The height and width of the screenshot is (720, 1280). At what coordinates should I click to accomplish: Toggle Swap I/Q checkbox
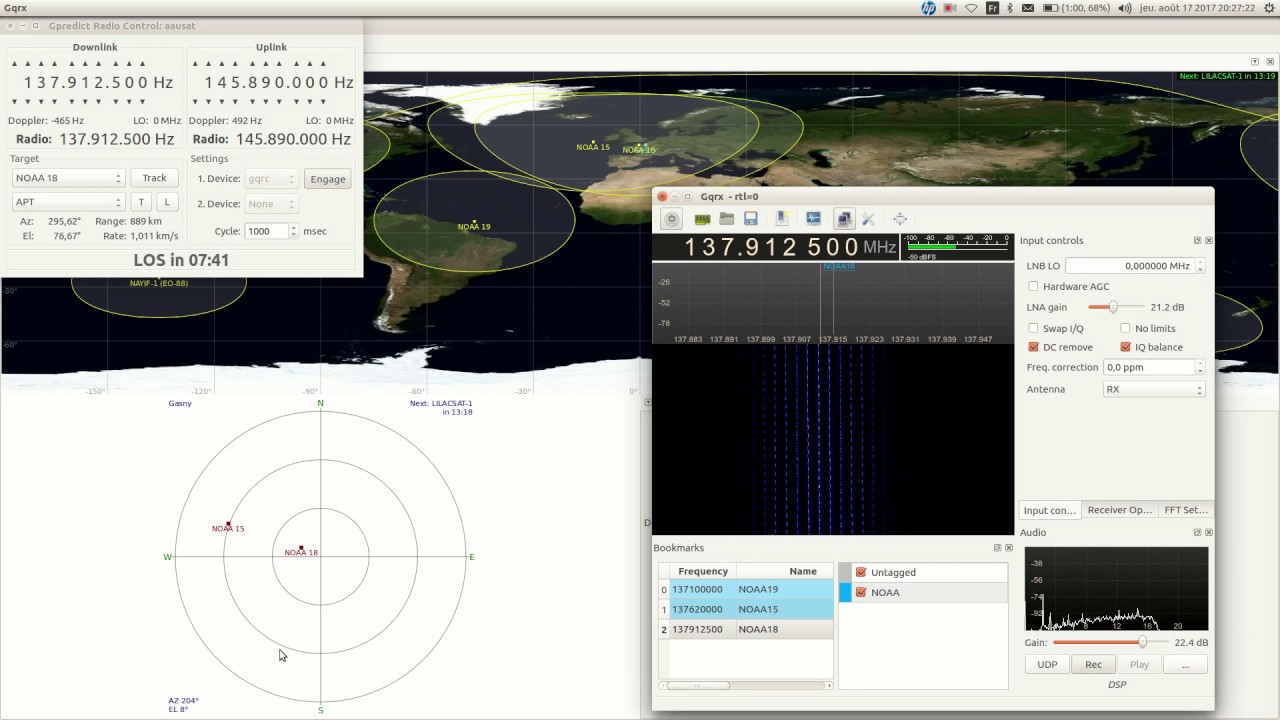click(x=1033, y=328)
